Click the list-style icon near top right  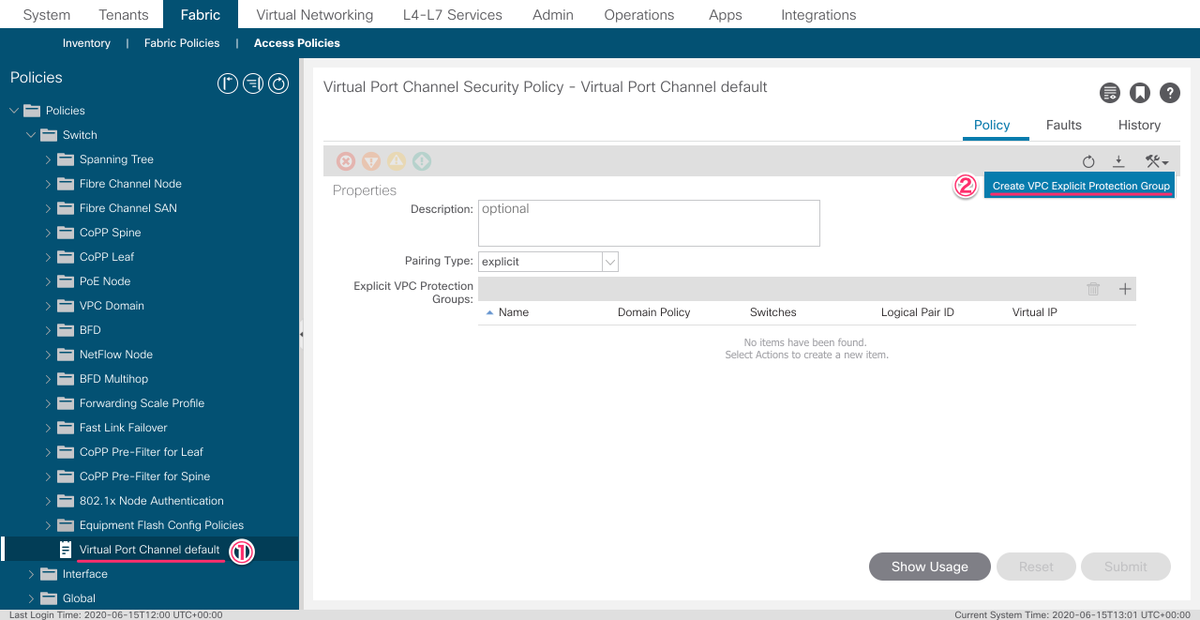(1109, 93)
